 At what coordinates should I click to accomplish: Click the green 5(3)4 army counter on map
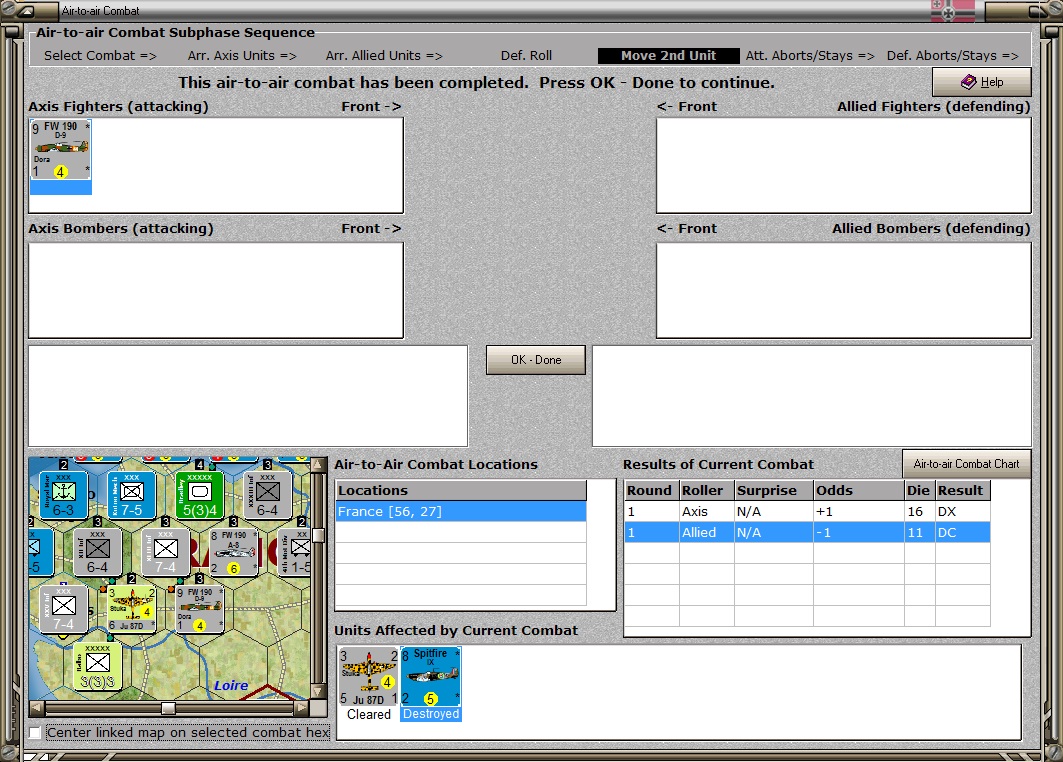pyautogui.click(x=199, y=495)
